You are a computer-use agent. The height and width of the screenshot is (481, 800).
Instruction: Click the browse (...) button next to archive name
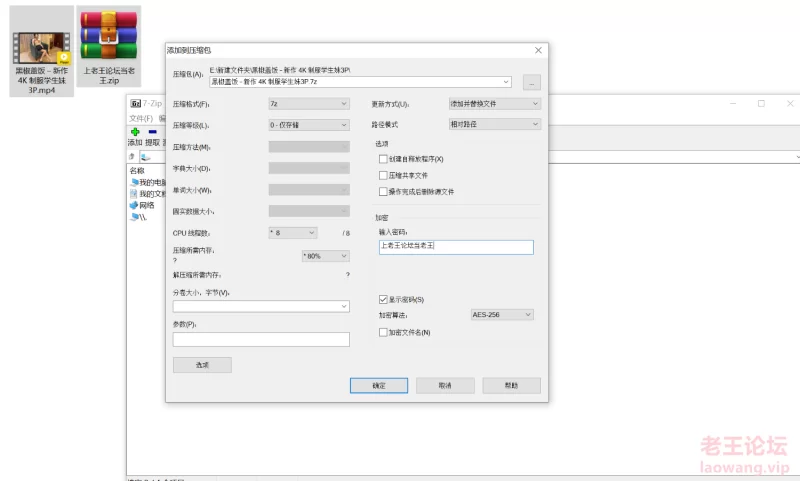(x=532, y=82)
